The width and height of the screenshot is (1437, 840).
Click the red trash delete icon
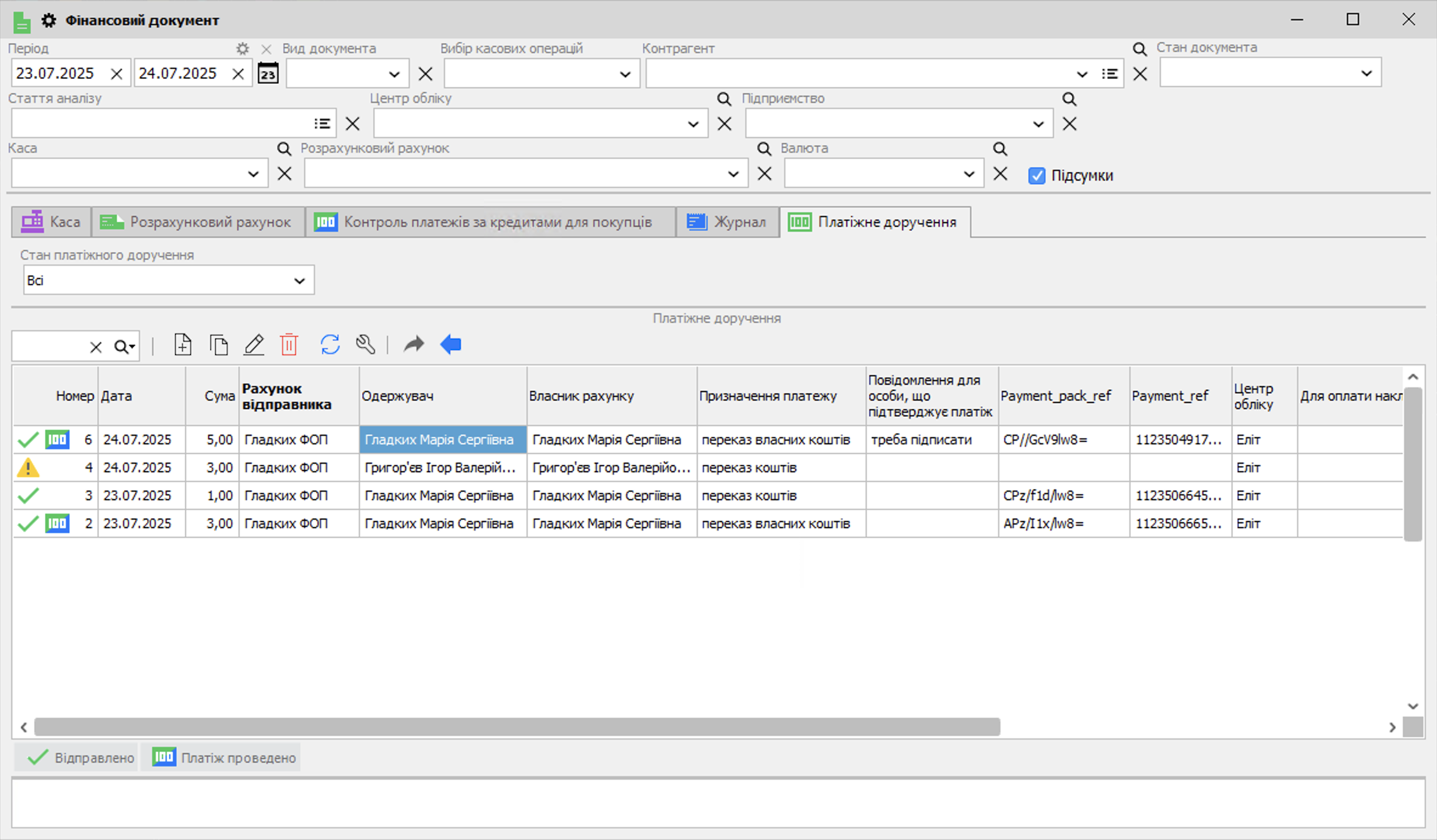[289, 345]
